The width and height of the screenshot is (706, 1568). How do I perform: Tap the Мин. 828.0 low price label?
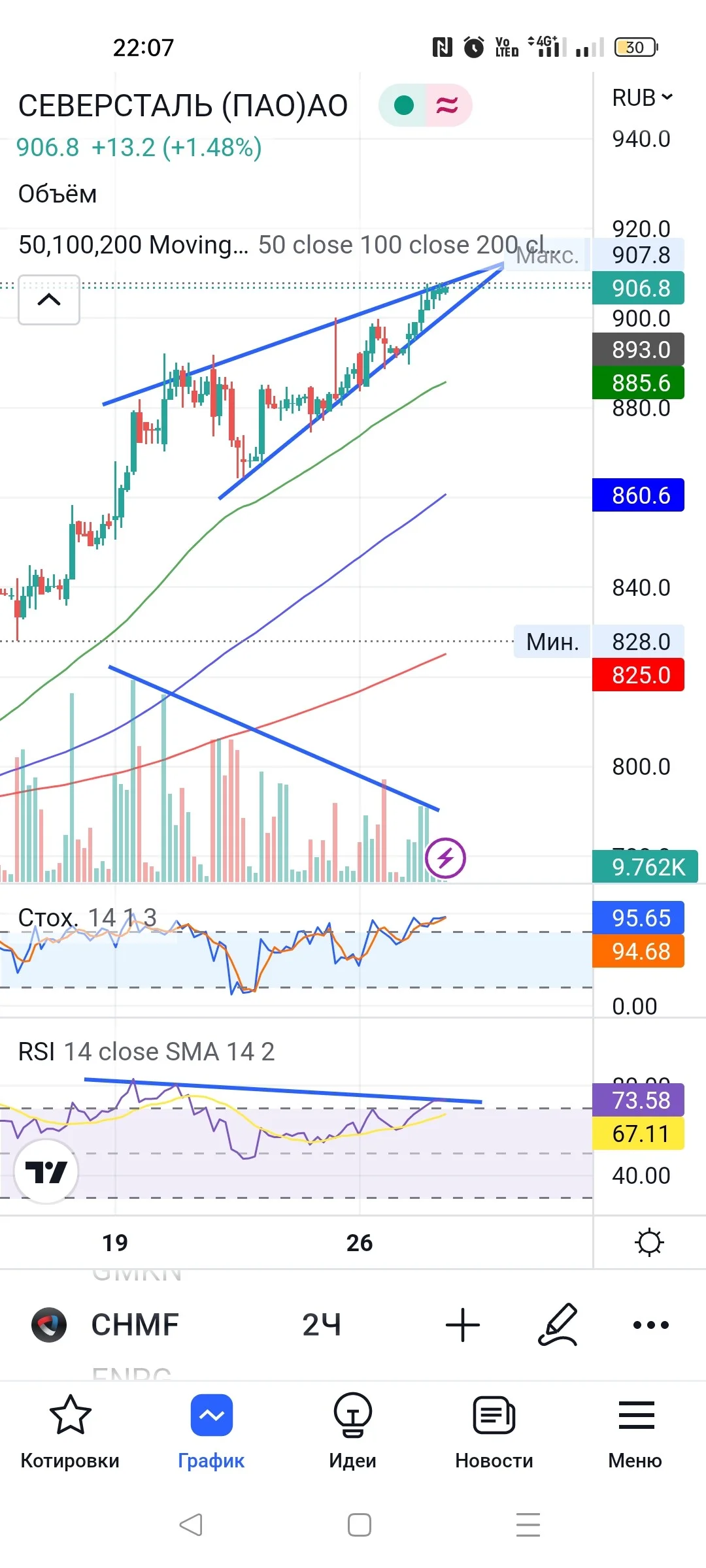click(x=599, y=642)
